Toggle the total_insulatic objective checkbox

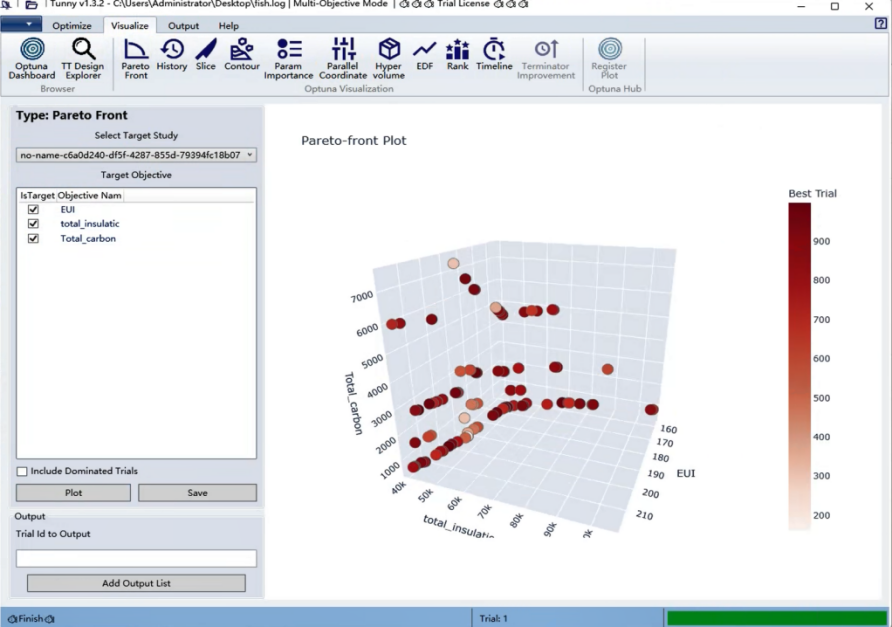pyautogui.click(x=33, y=224)
